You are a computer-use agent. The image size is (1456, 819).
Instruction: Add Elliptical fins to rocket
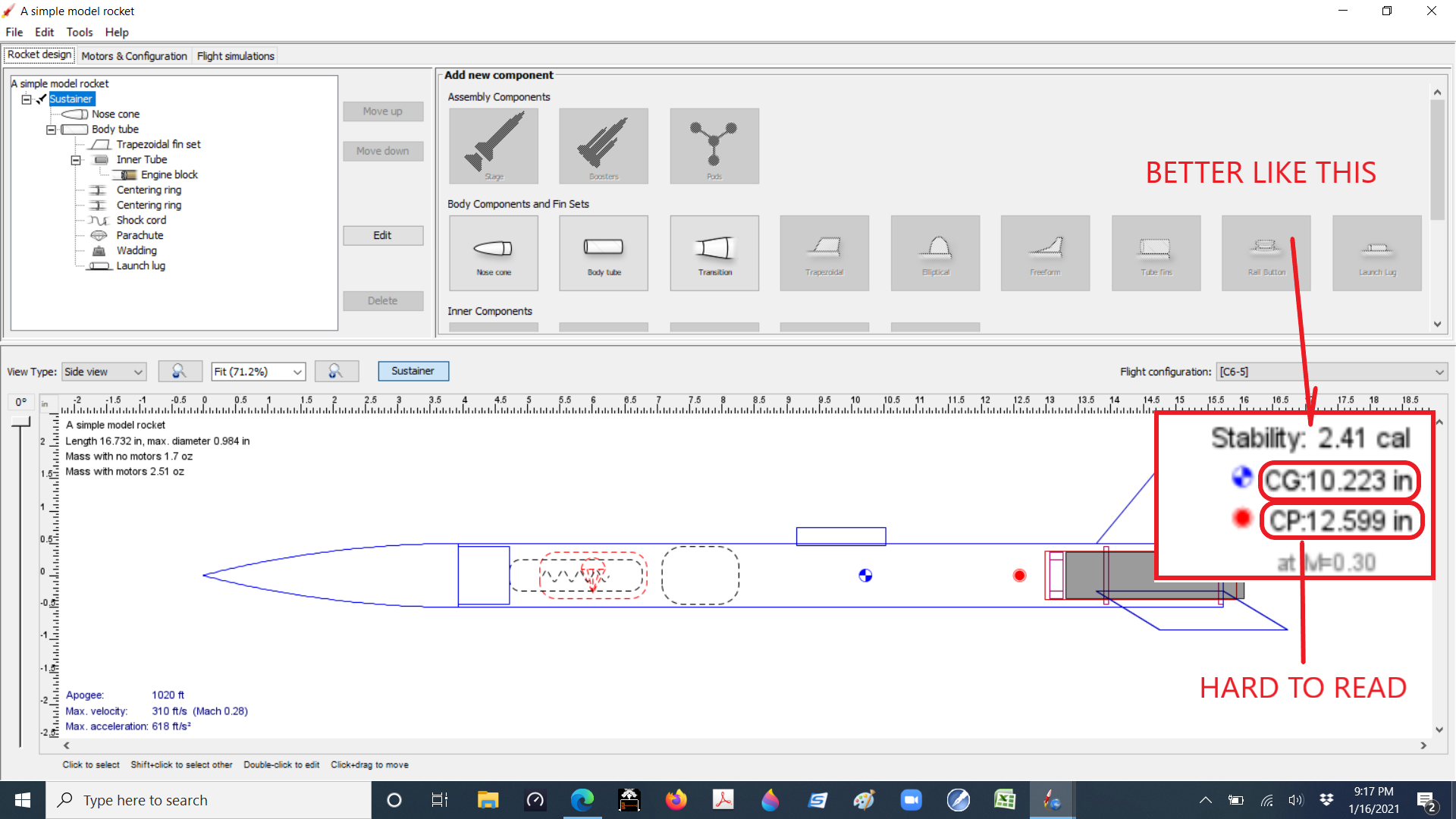pos(935,253)
